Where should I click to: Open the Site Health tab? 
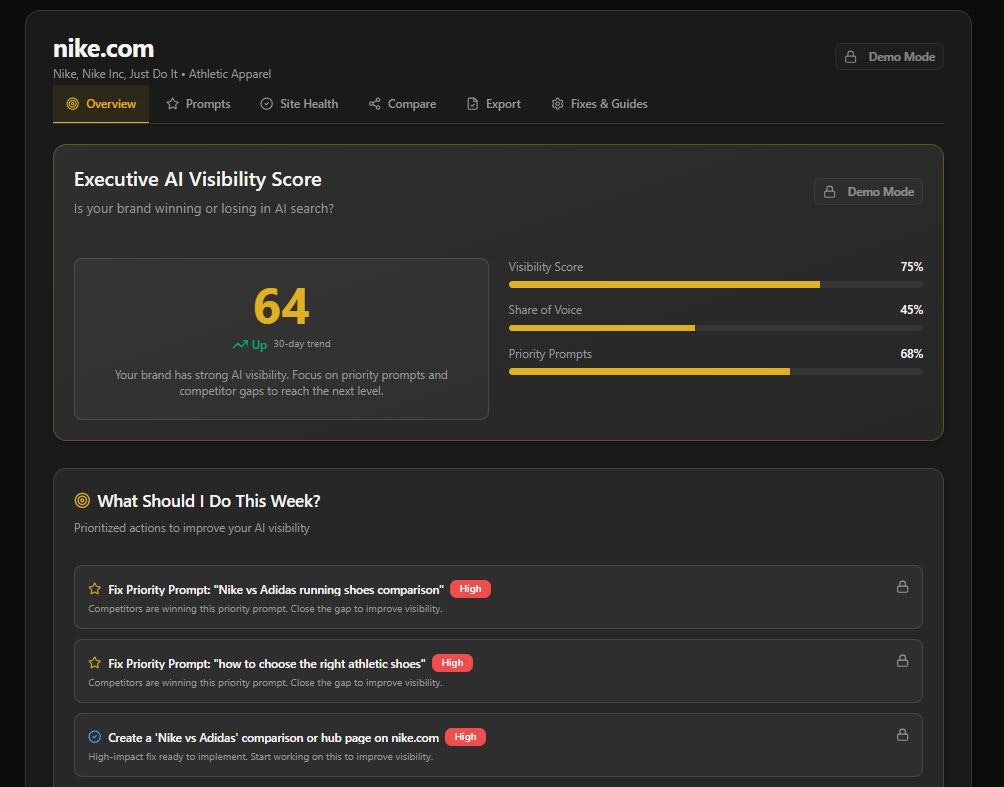click(299, 104)
